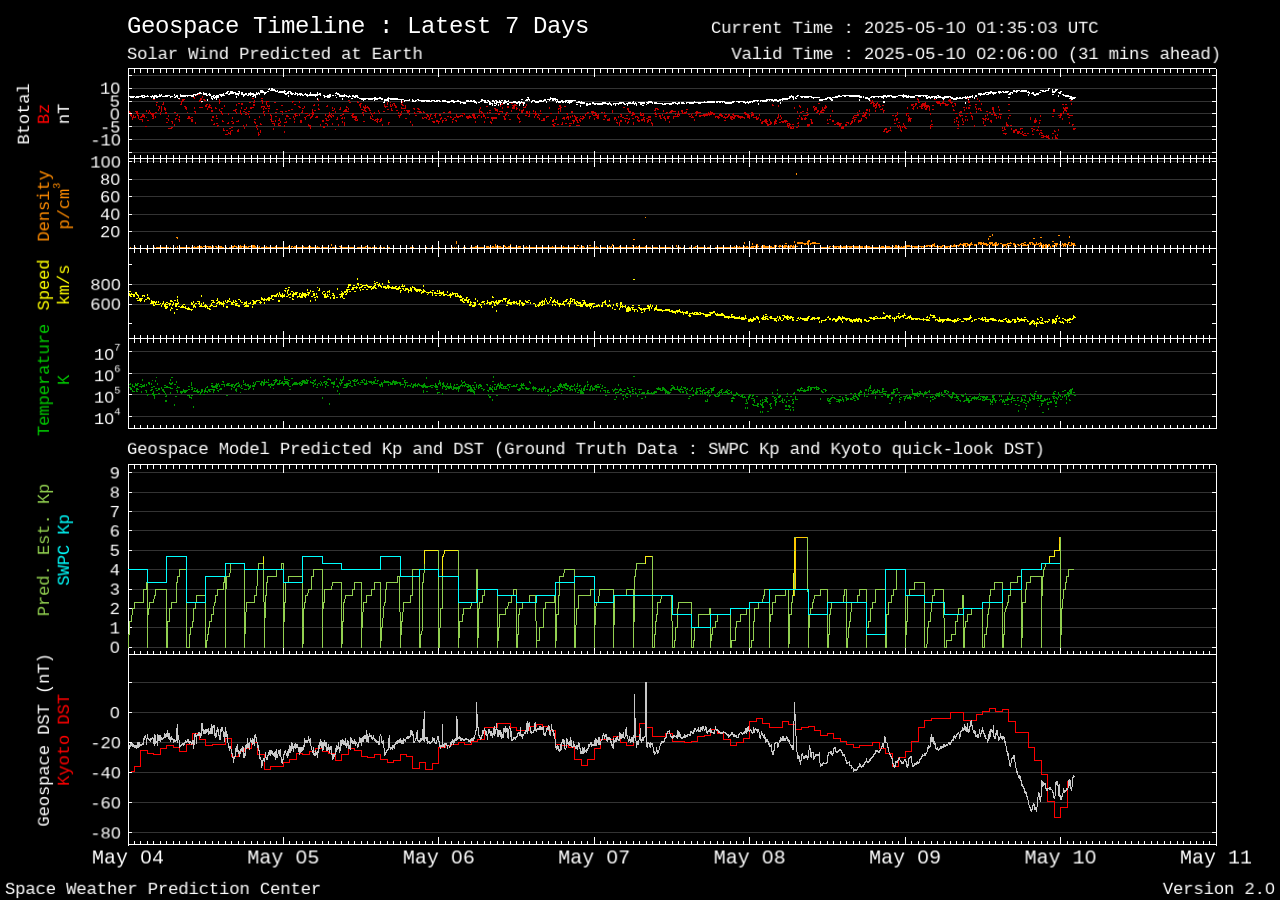1280x900 pixels.
Task: Select the -40 tick on DST axis
Action: (106, 773)
